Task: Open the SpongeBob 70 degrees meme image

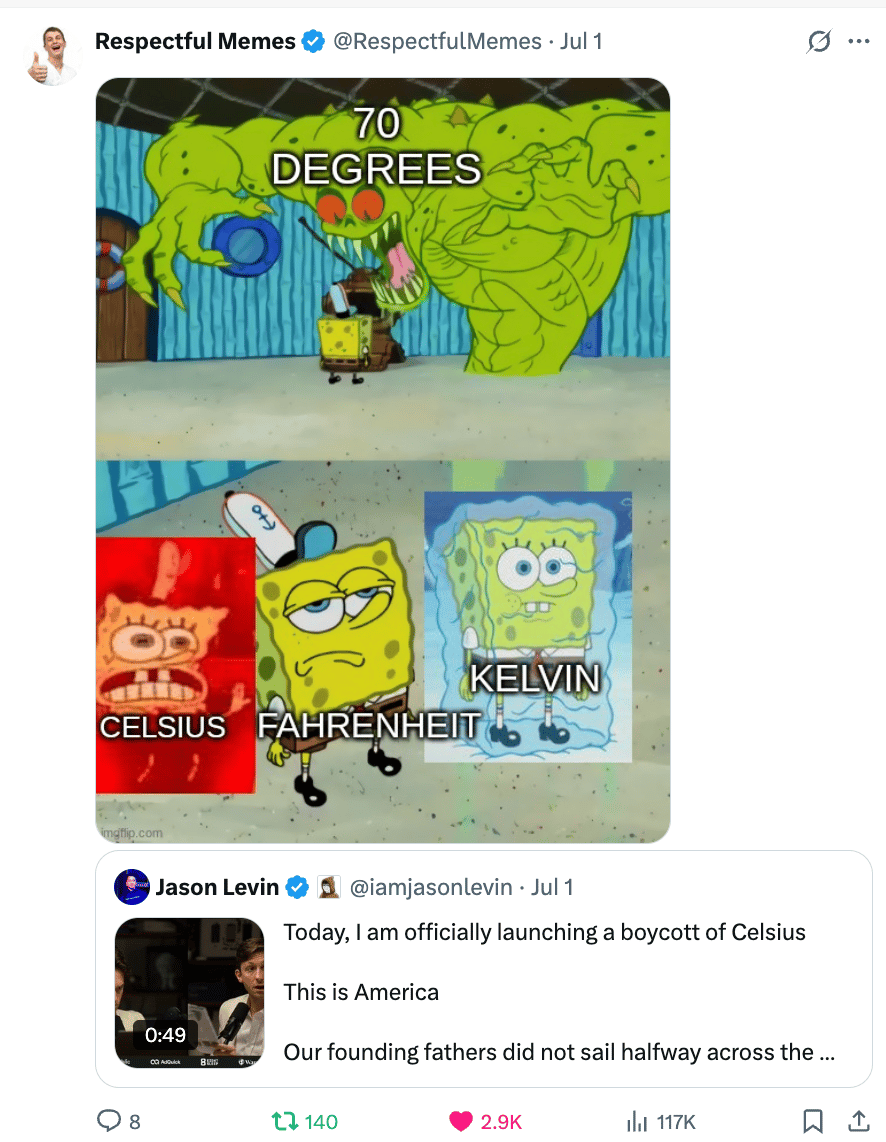Action: 383,460
